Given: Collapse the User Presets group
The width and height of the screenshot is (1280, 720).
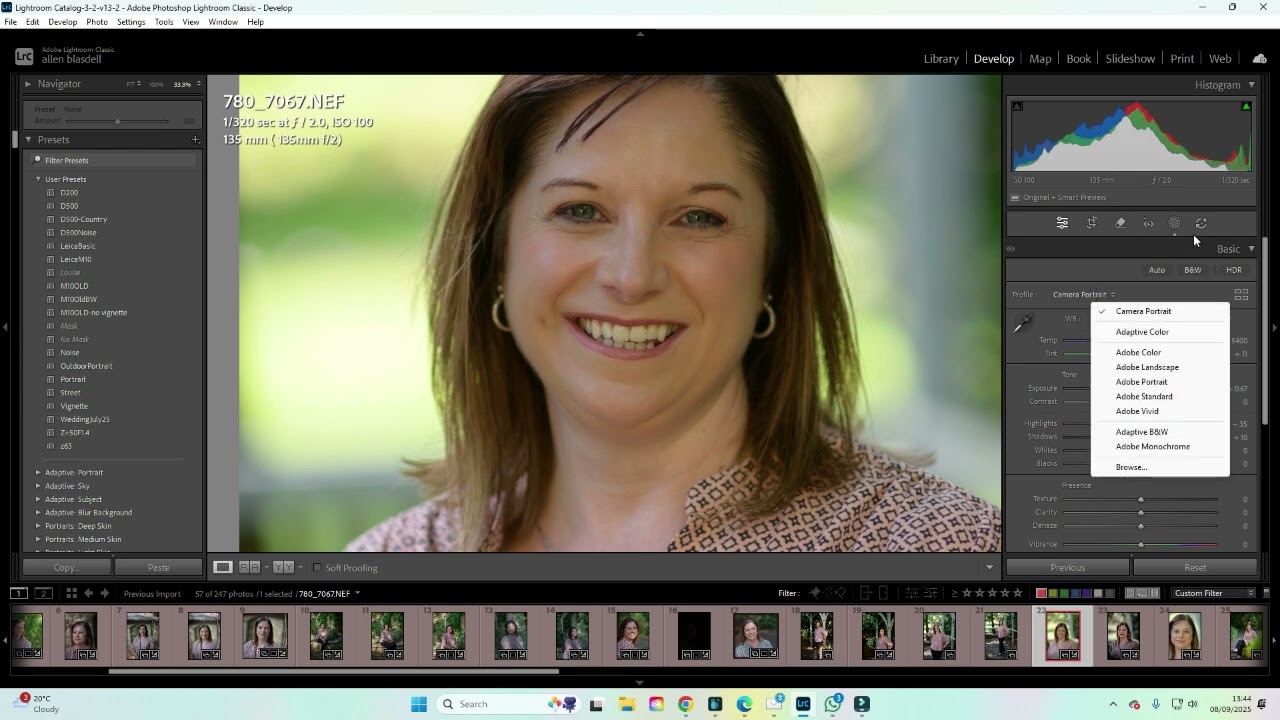Looking at the screenshot, I should point(38,179).
